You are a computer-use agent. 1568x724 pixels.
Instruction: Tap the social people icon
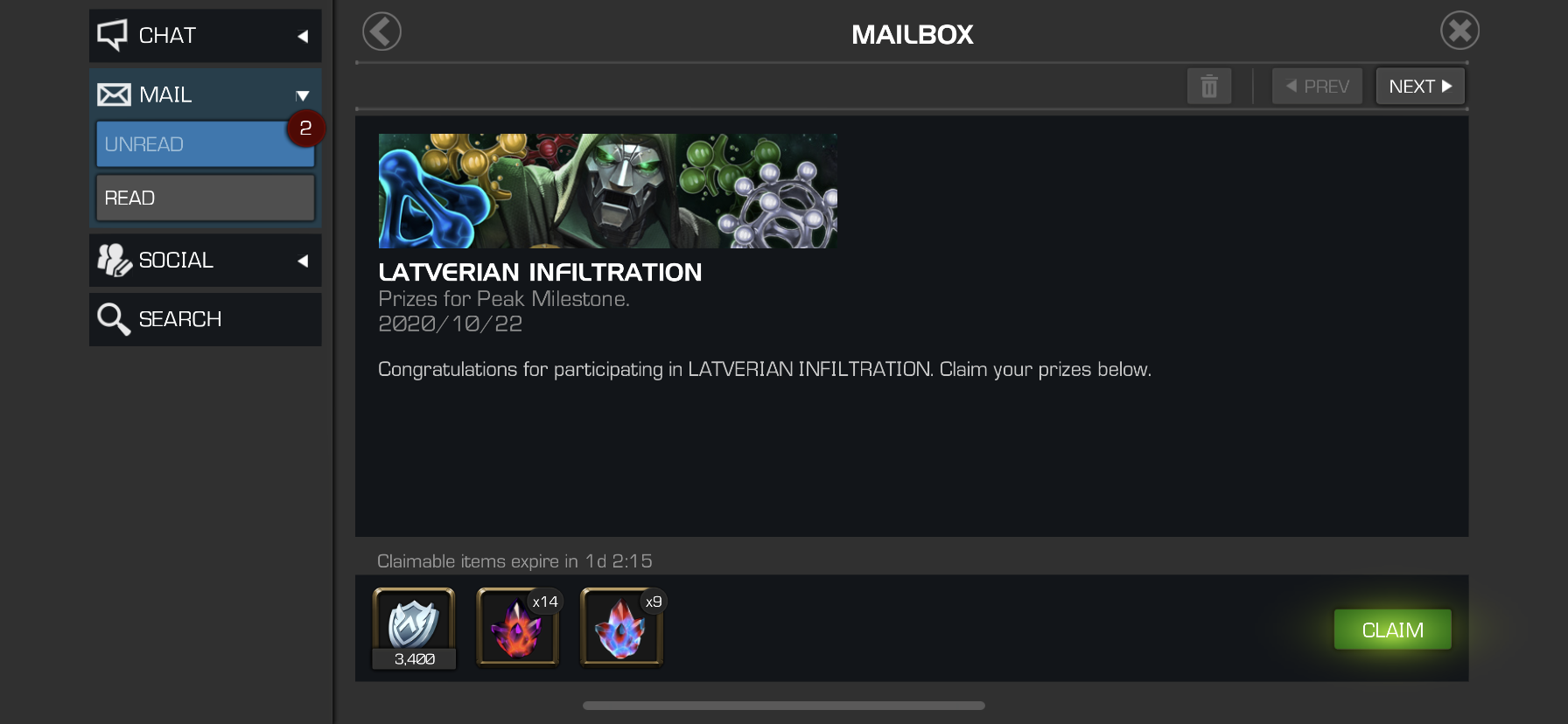(x=114, y=260)
